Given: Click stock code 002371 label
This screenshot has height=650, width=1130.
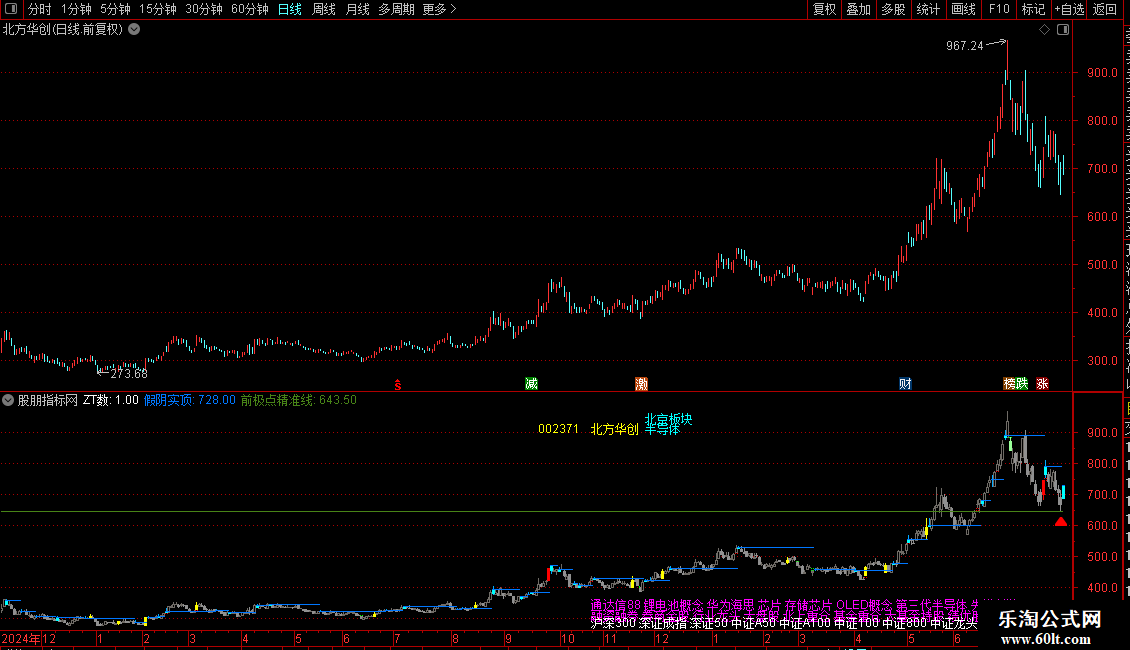Looking at the screenshot, I should pos(559,429).
